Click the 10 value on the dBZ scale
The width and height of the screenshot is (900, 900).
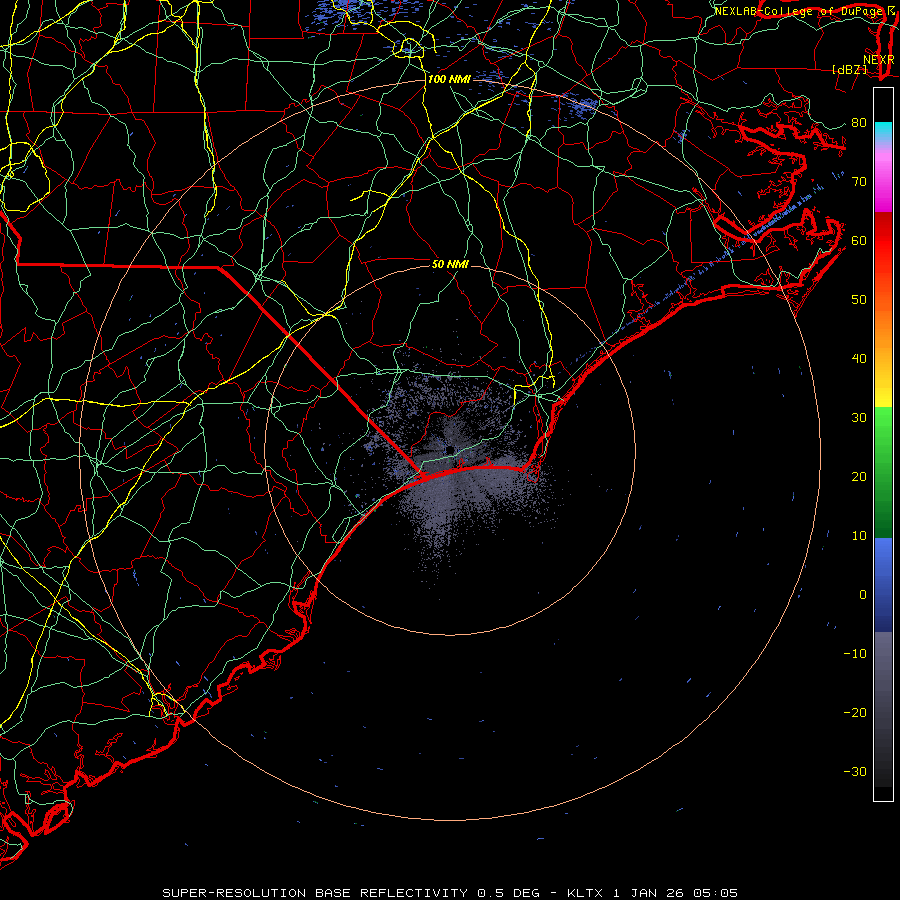(859, 536)
